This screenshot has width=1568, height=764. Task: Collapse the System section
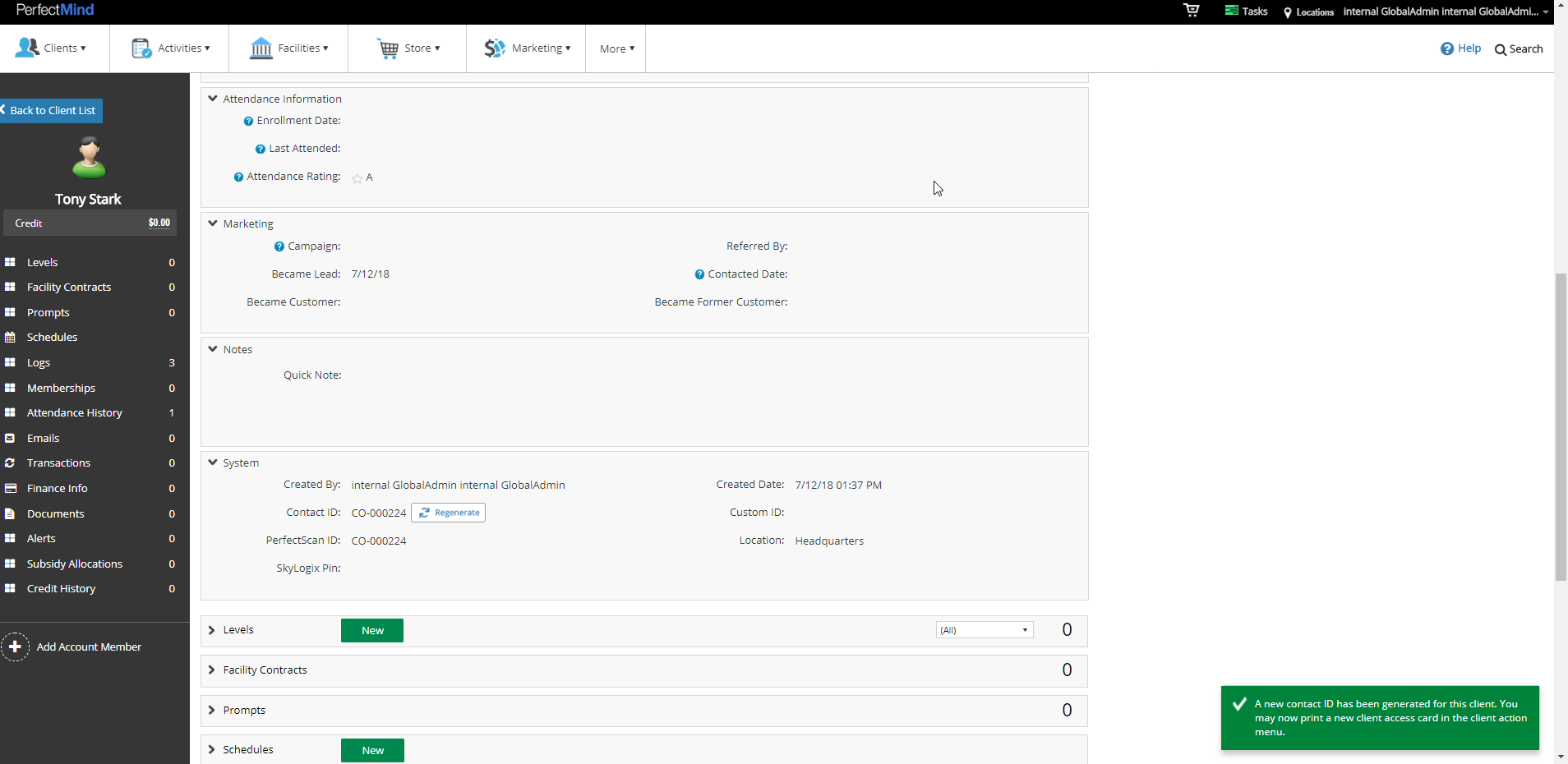tap(212, 462)
